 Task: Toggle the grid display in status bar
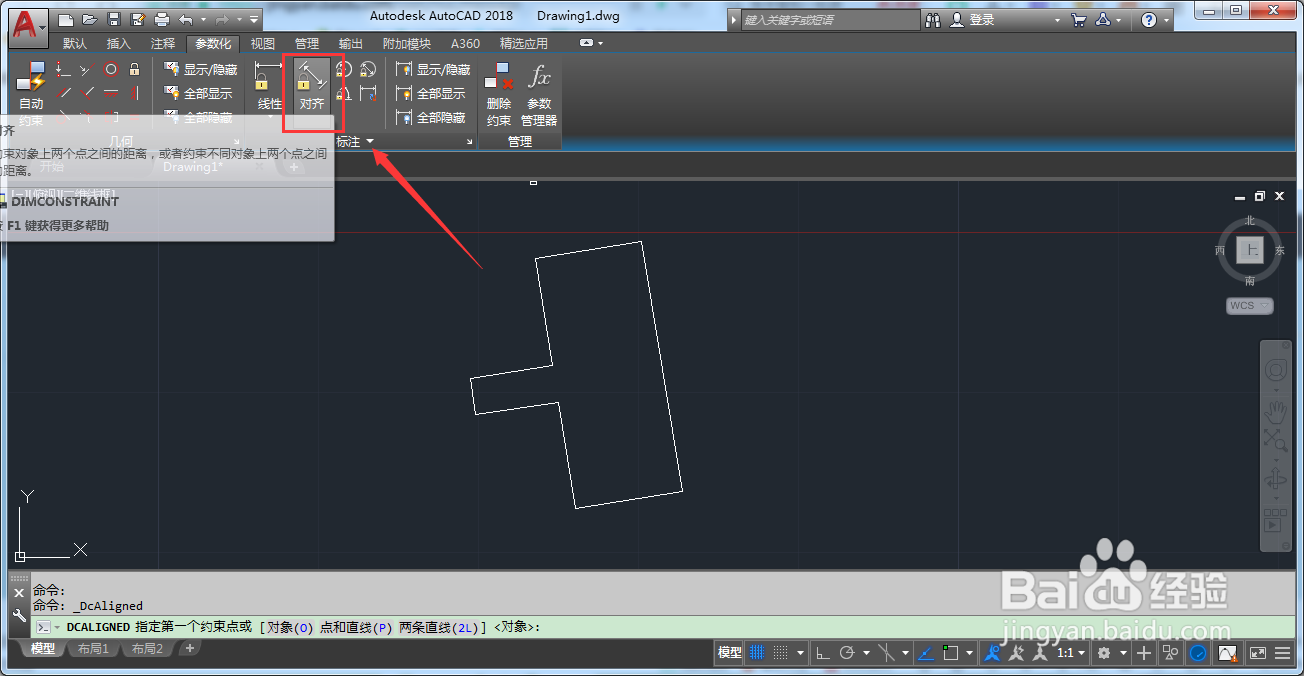click(x=757, y=653)
